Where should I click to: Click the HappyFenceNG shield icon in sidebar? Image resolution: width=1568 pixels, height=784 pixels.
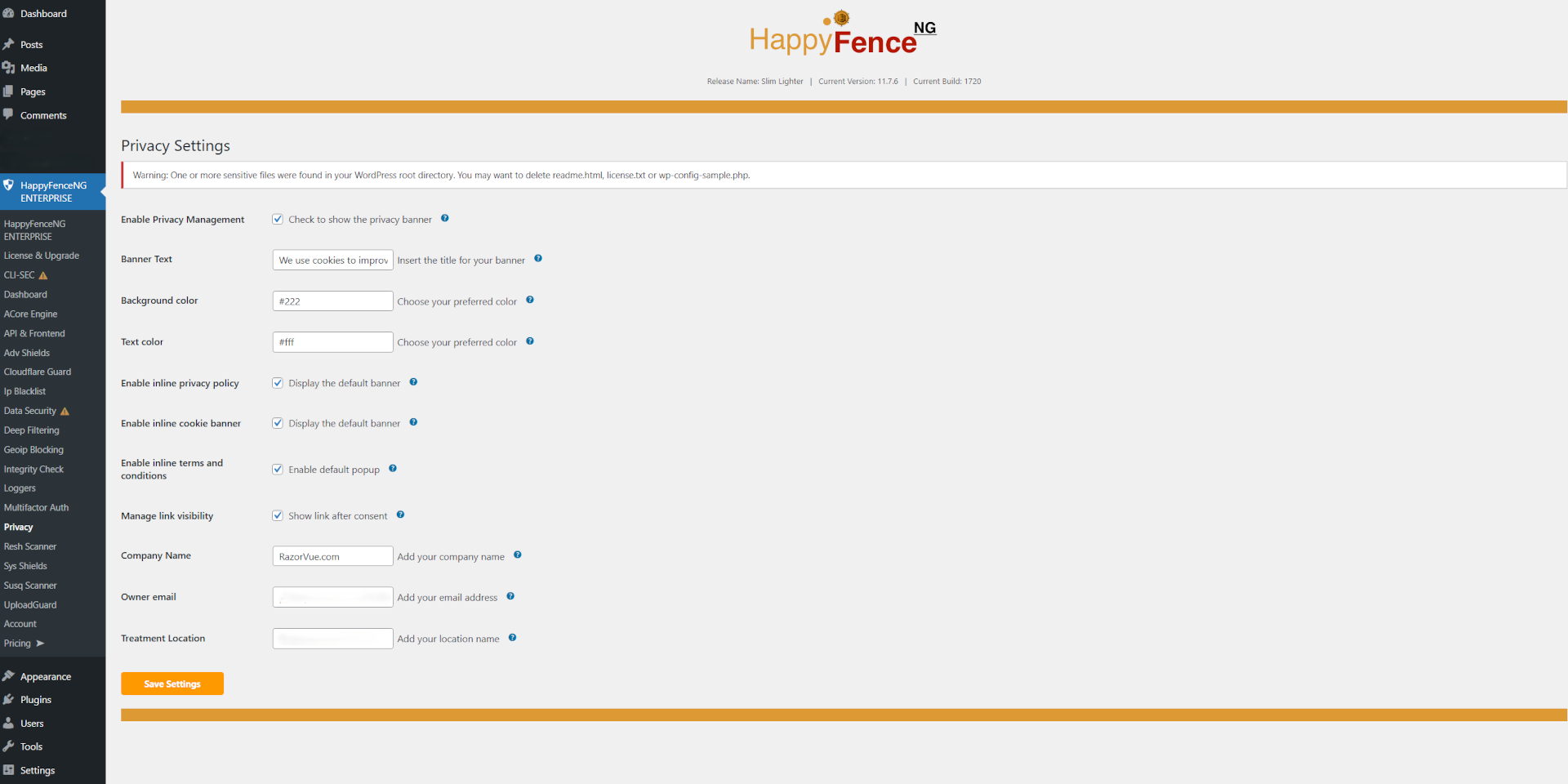[x=8, y=185]
